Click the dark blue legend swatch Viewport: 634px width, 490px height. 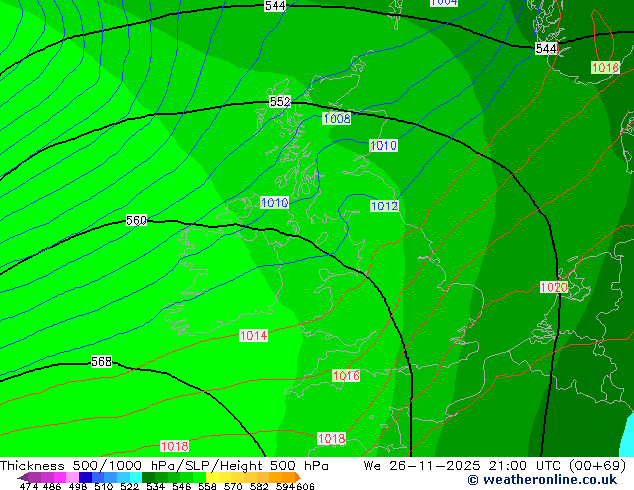tap(85, 477)
